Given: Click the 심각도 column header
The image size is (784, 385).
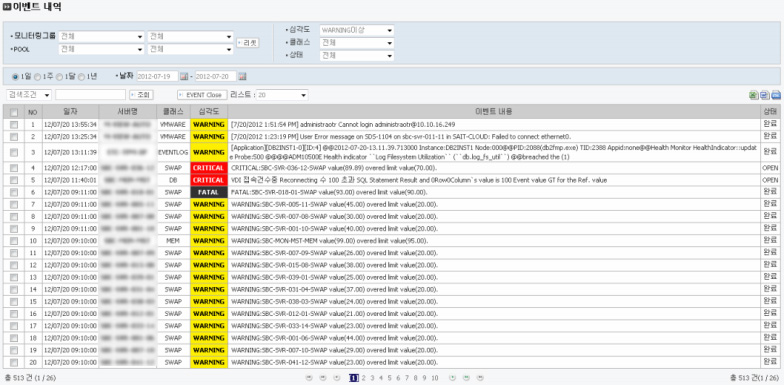Looking at the screenshot, I should coord(208,112).
